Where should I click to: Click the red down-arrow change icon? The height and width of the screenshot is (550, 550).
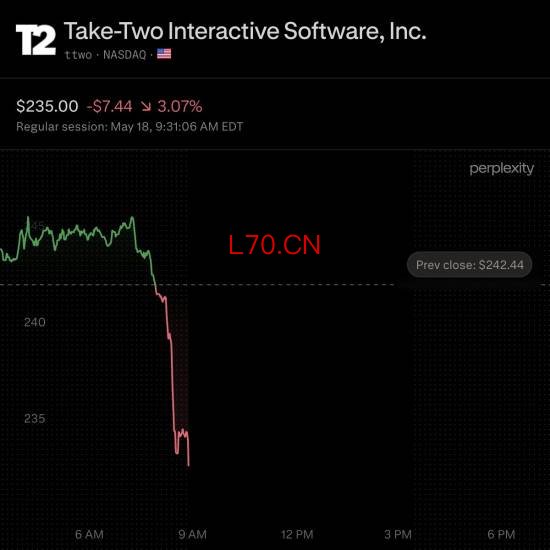146,106
